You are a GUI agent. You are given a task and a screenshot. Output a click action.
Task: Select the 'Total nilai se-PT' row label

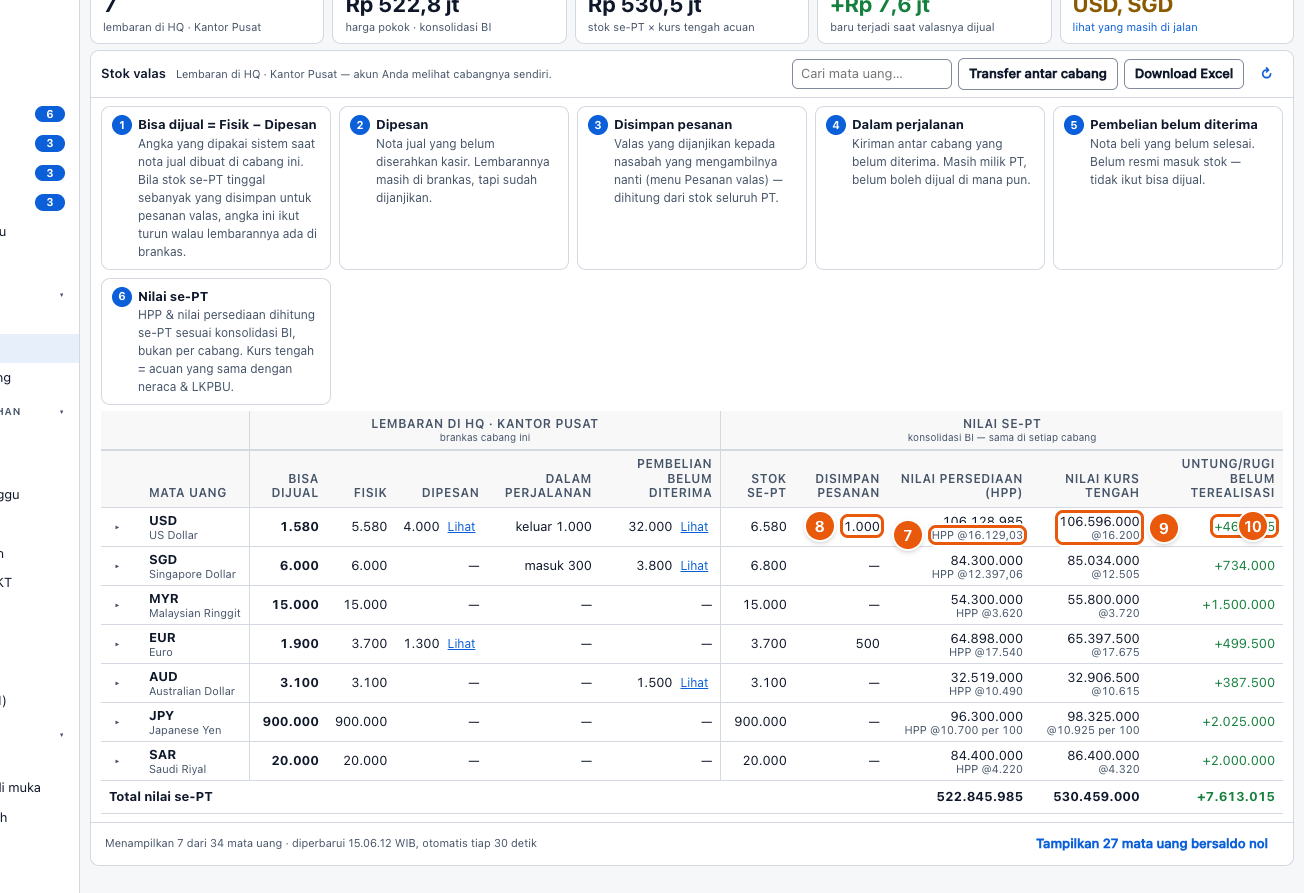coord(160,797)
